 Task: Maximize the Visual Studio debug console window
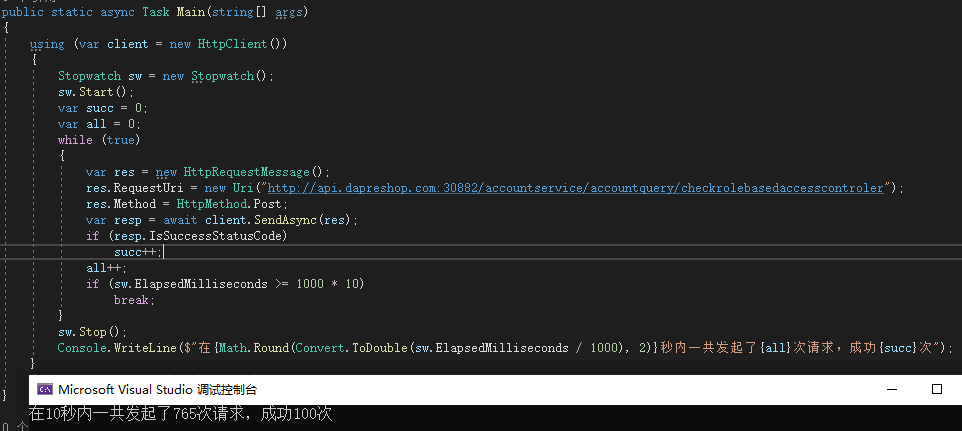936,389
